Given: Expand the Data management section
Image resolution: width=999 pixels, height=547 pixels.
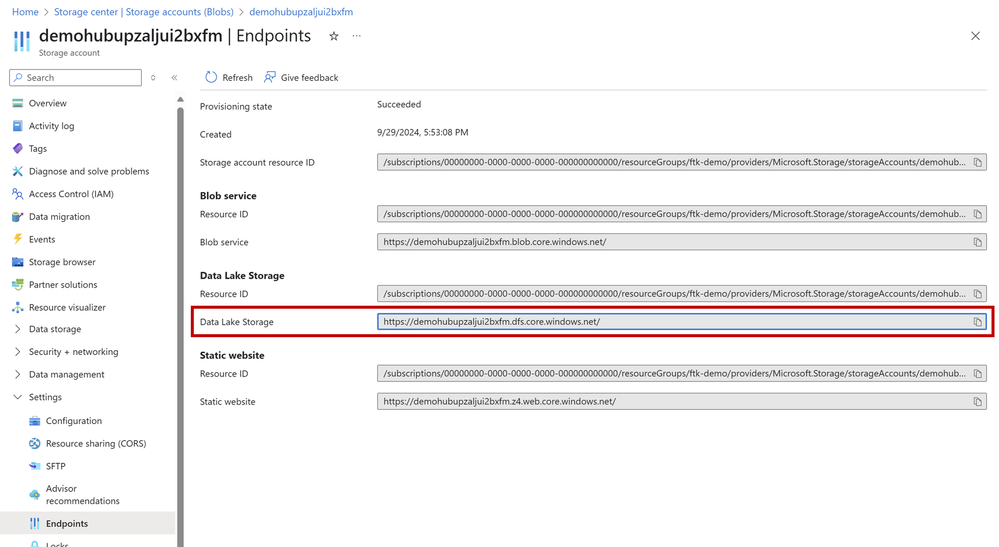Looking at the screenshot, I should [17, 374].
